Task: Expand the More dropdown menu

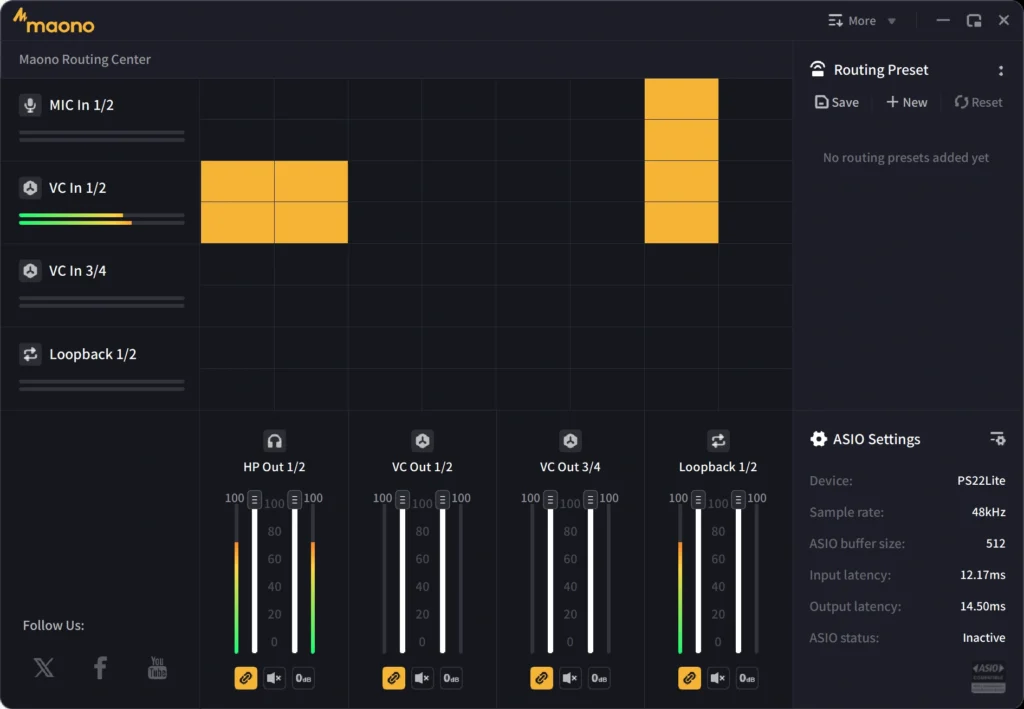Action: tap(862, 21)
